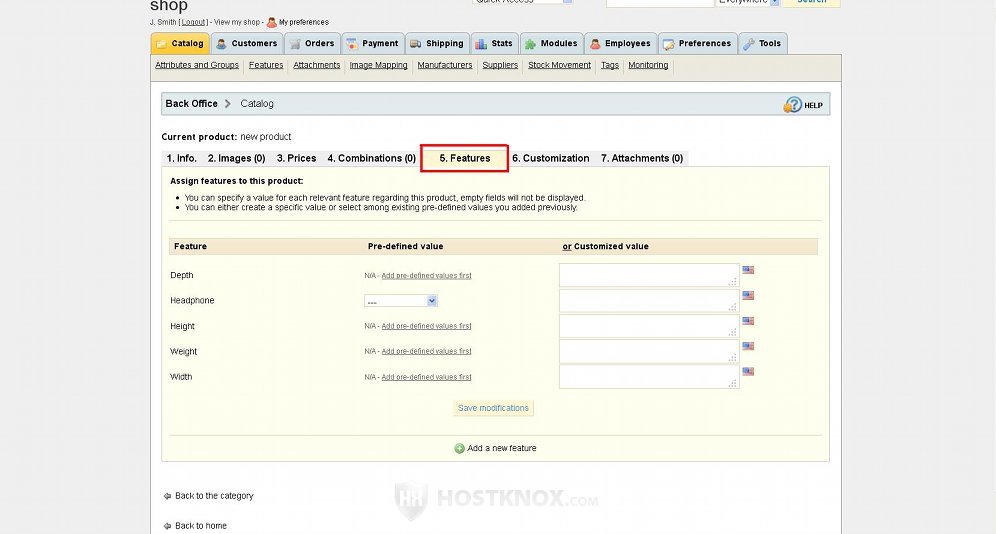Click the green plus Add a new feature icon

[x=460, y=448]
